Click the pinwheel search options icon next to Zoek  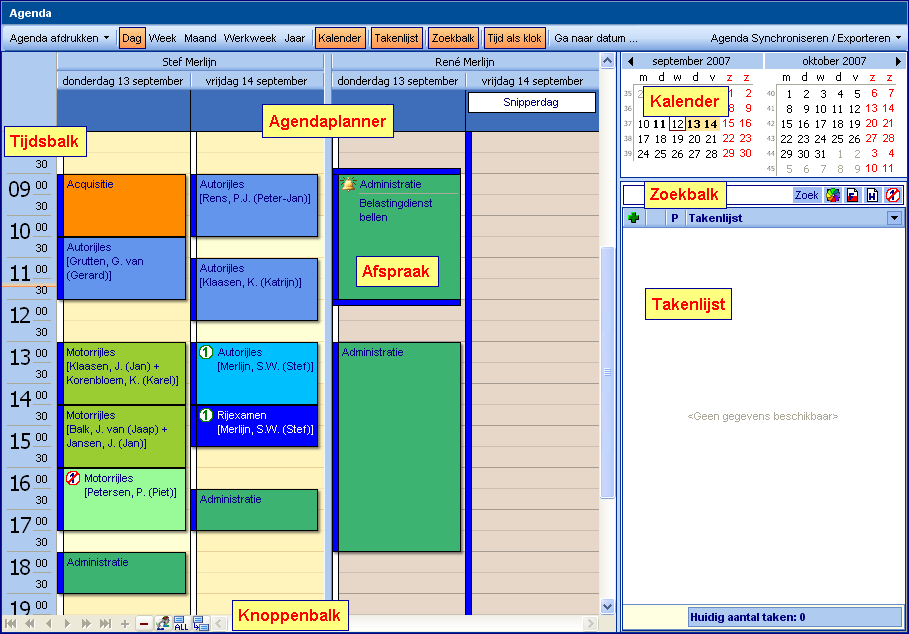click(x=833, y=196)
